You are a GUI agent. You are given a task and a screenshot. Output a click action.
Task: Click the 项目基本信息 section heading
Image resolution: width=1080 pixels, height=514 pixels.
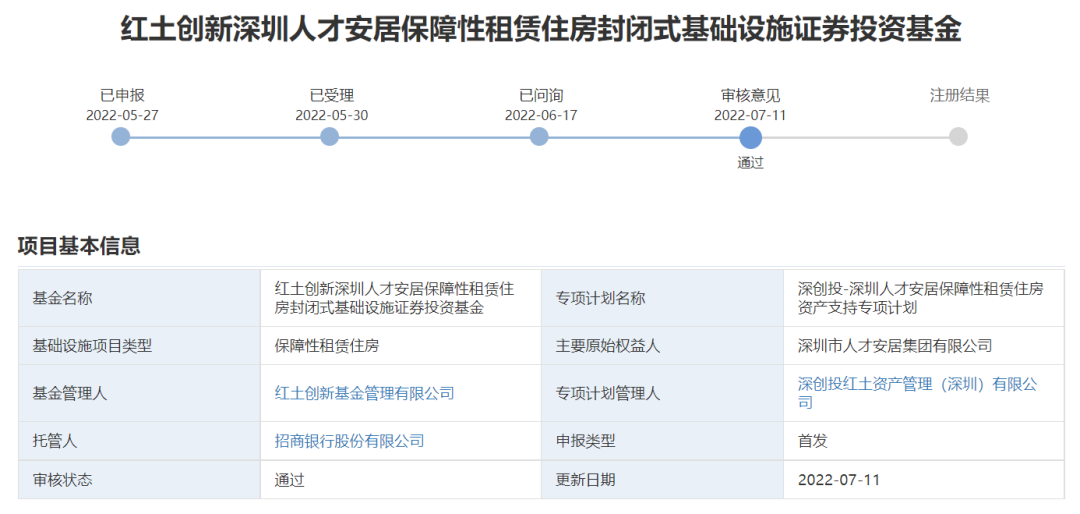(x=79, y=246)
